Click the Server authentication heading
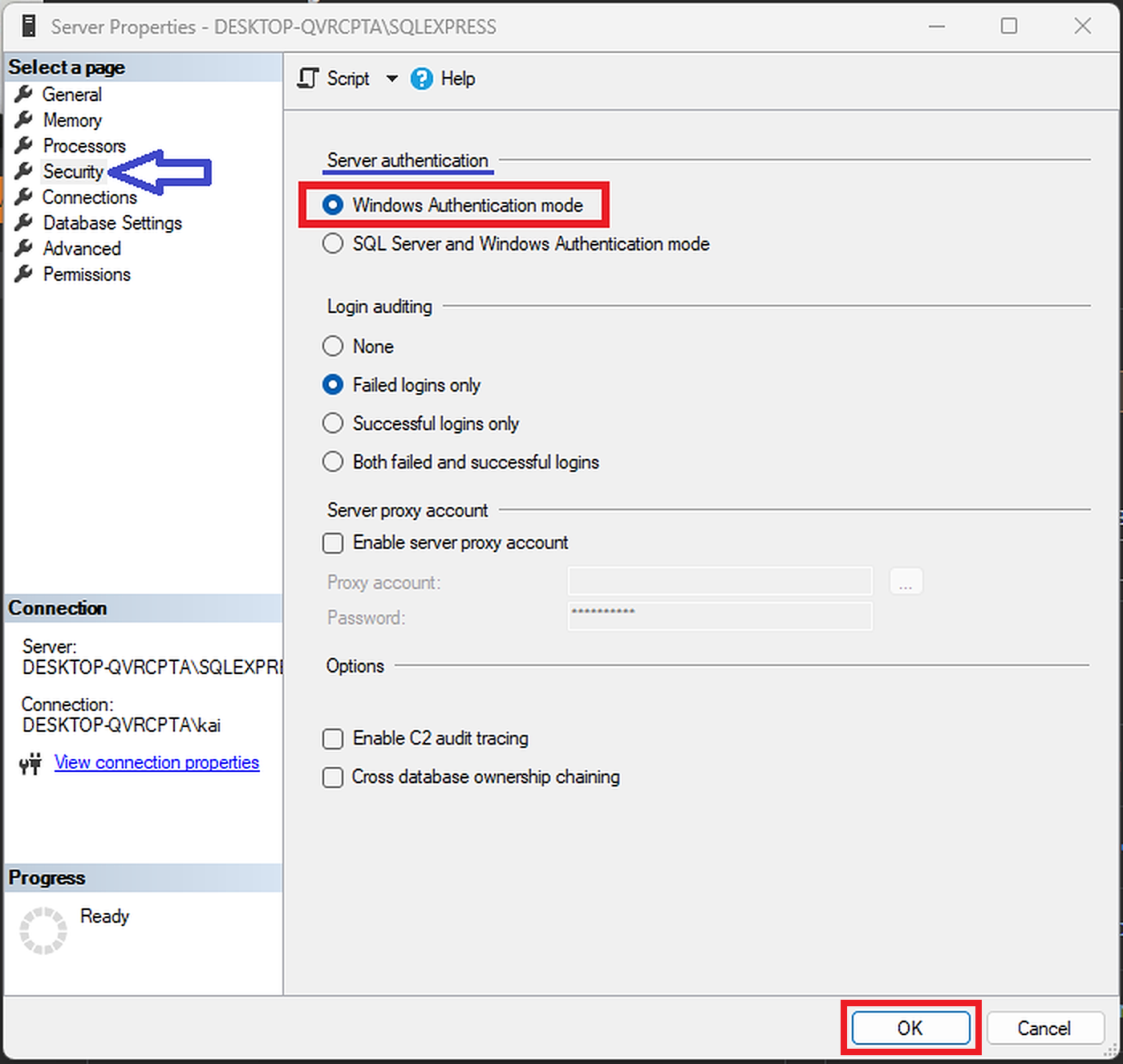1123x1064 pixels. click(x=407, y=160)
